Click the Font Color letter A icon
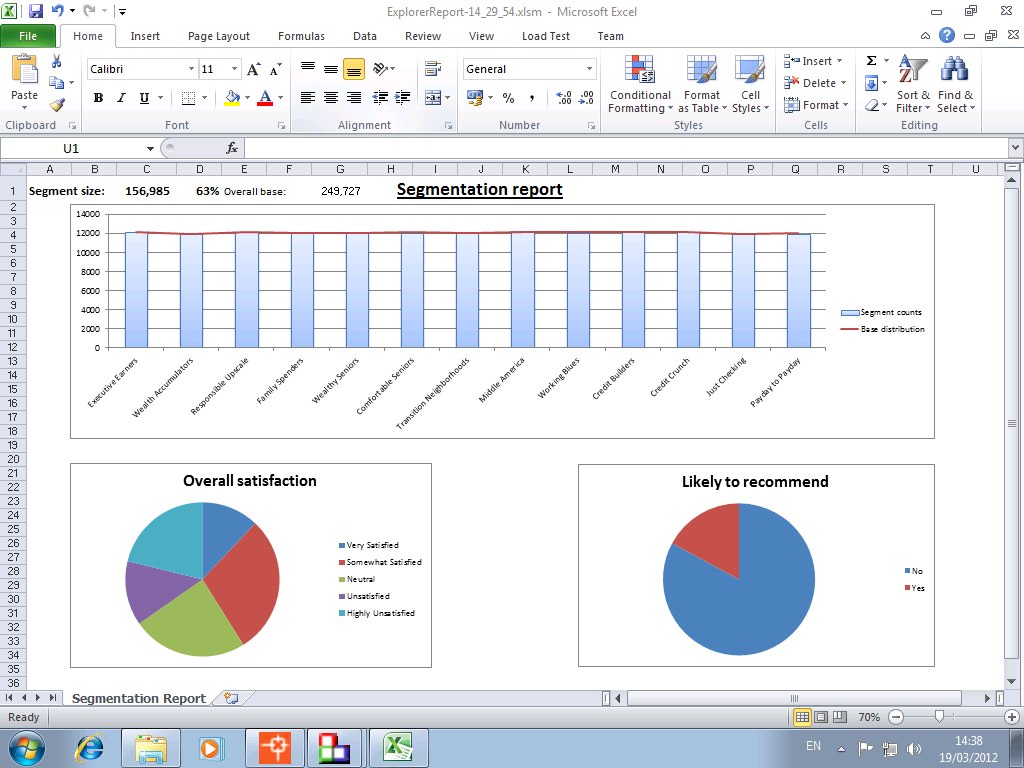 (264, 98)
